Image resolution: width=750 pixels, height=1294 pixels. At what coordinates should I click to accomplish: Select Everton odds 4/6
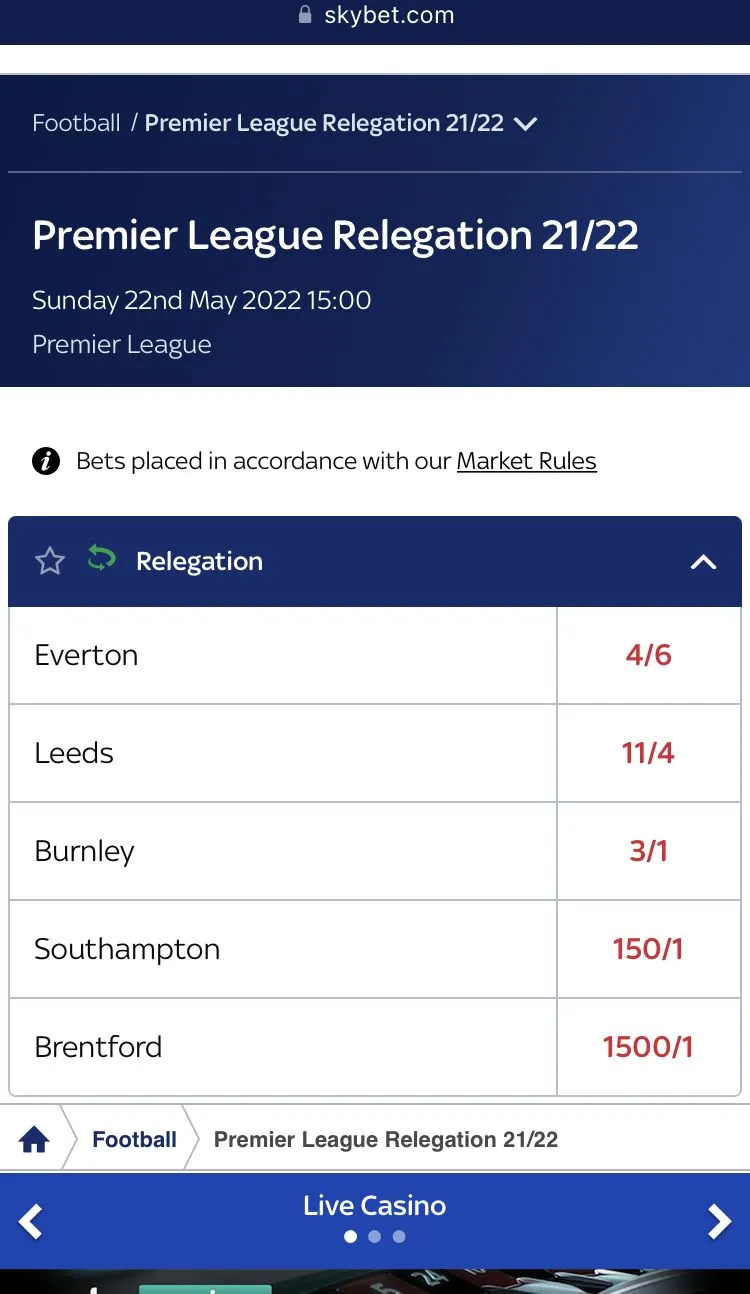tap(648, 655)
